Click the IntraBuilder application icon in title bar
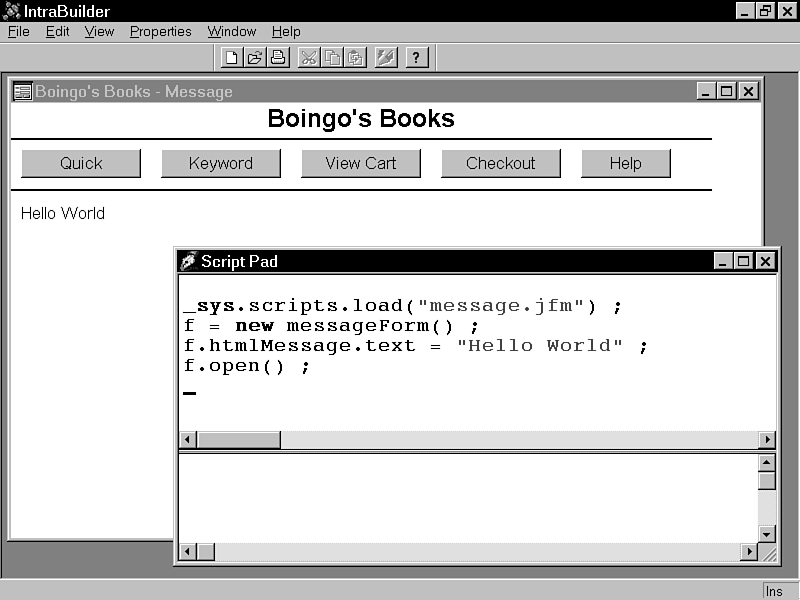800x600 pixels. click(x=12, y=11)
